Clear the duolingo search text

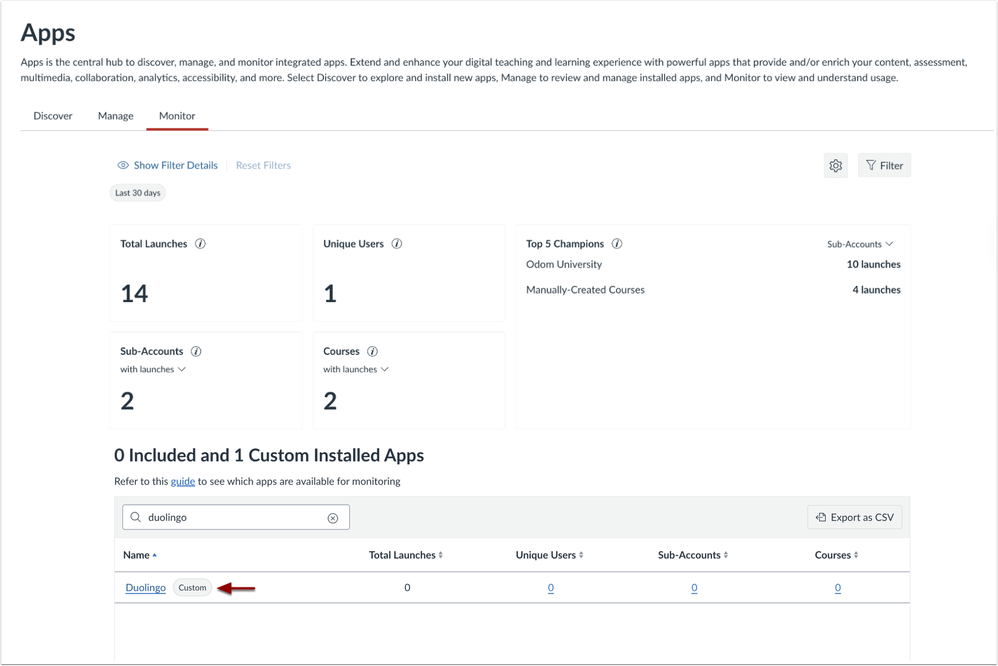[333, 518]
